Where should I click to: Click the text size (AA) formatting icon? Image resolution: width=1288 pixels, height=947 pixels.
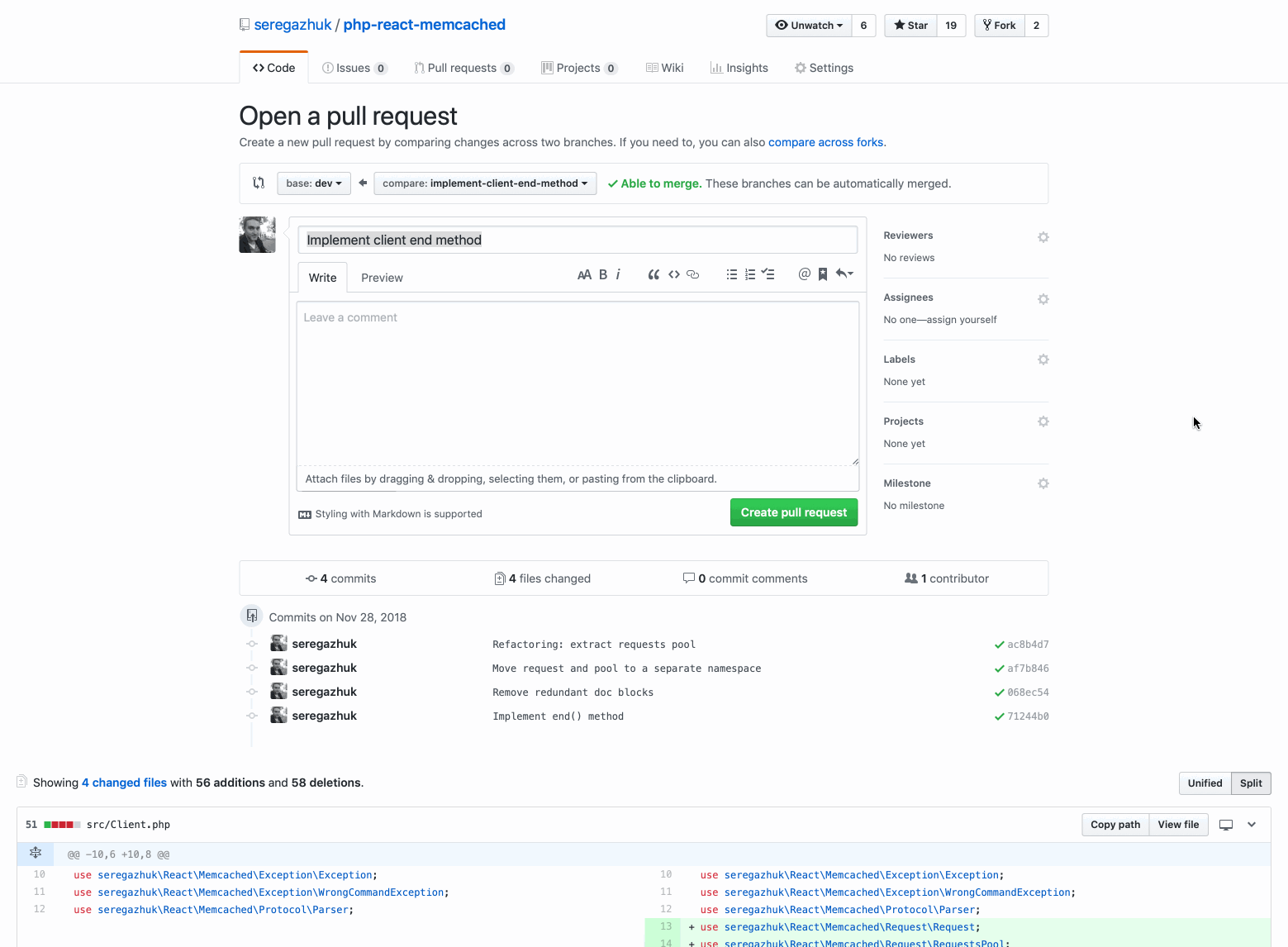point(584,274)
